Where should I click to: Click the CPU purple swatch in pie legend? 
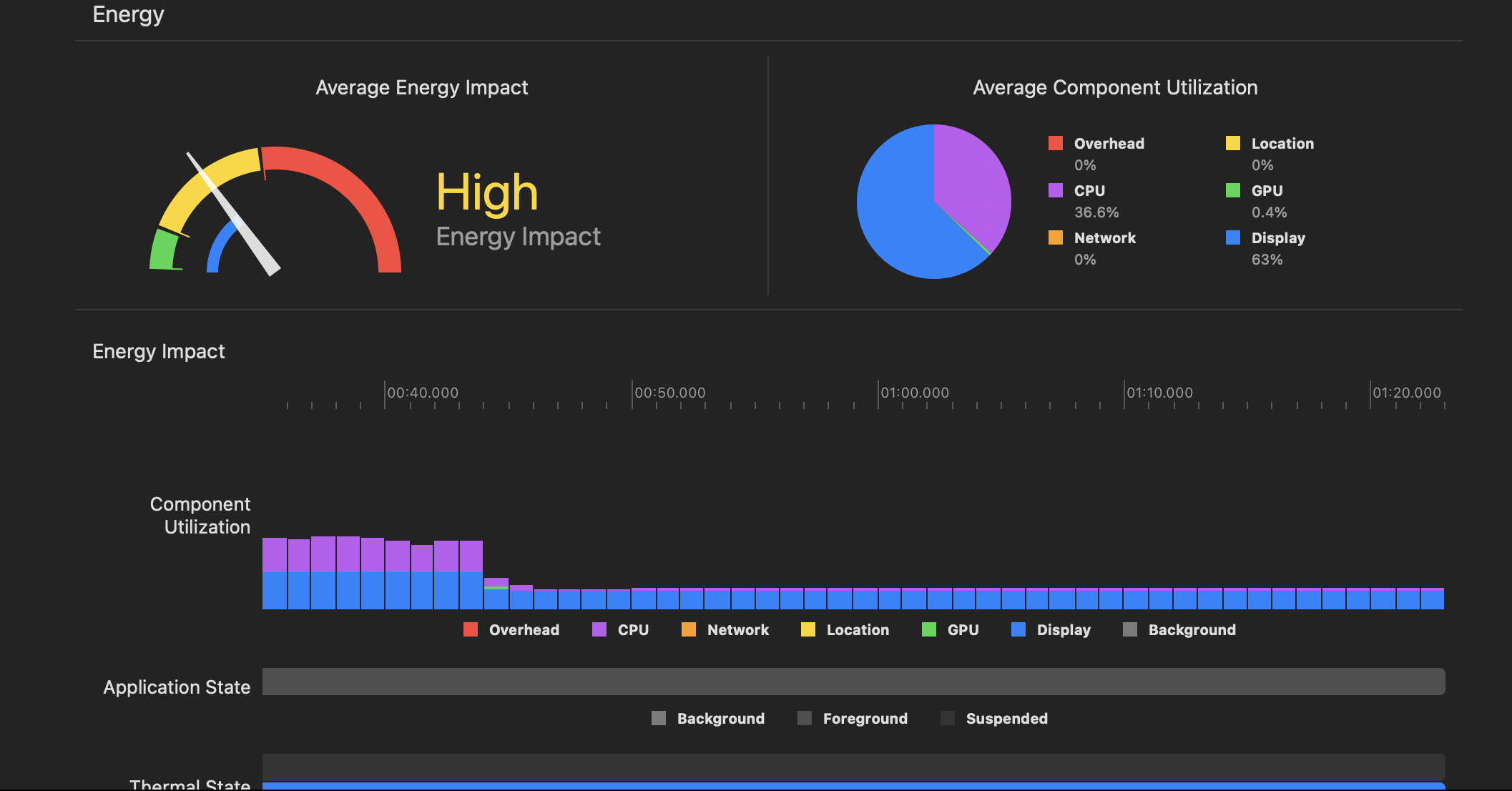coord(1055,190)
